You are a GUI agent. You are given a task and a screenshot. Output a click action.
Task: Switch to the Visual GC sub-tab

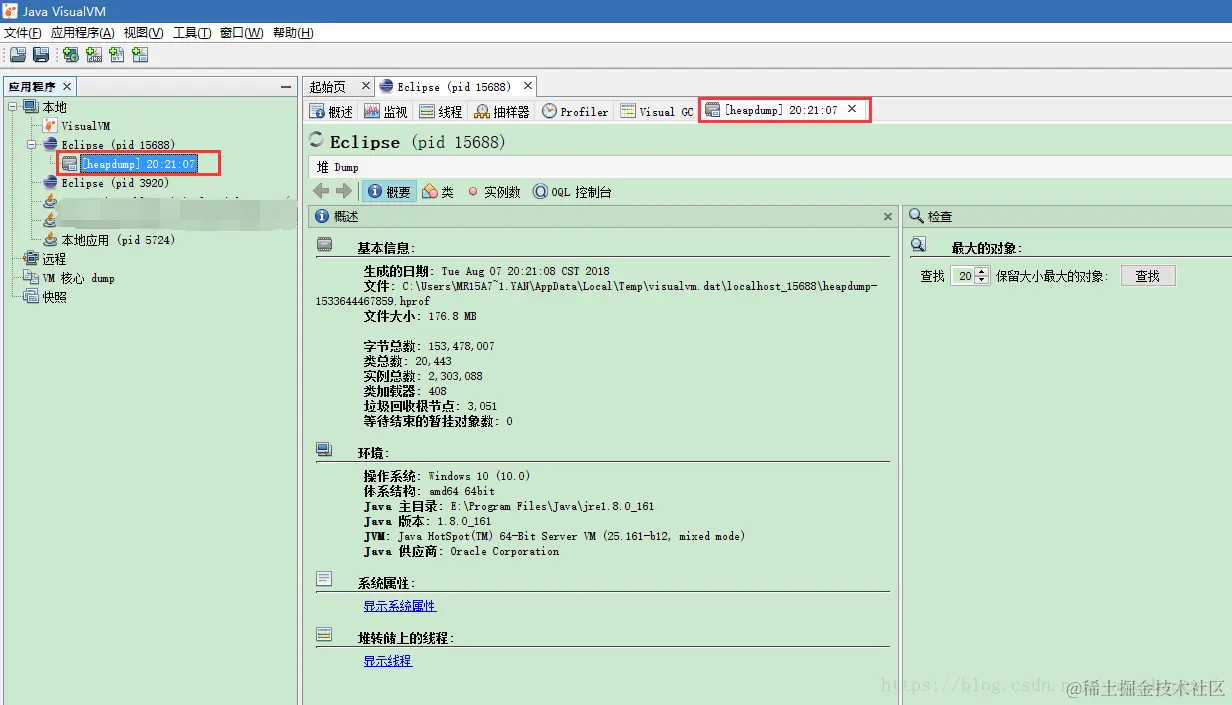coord(656,112)
